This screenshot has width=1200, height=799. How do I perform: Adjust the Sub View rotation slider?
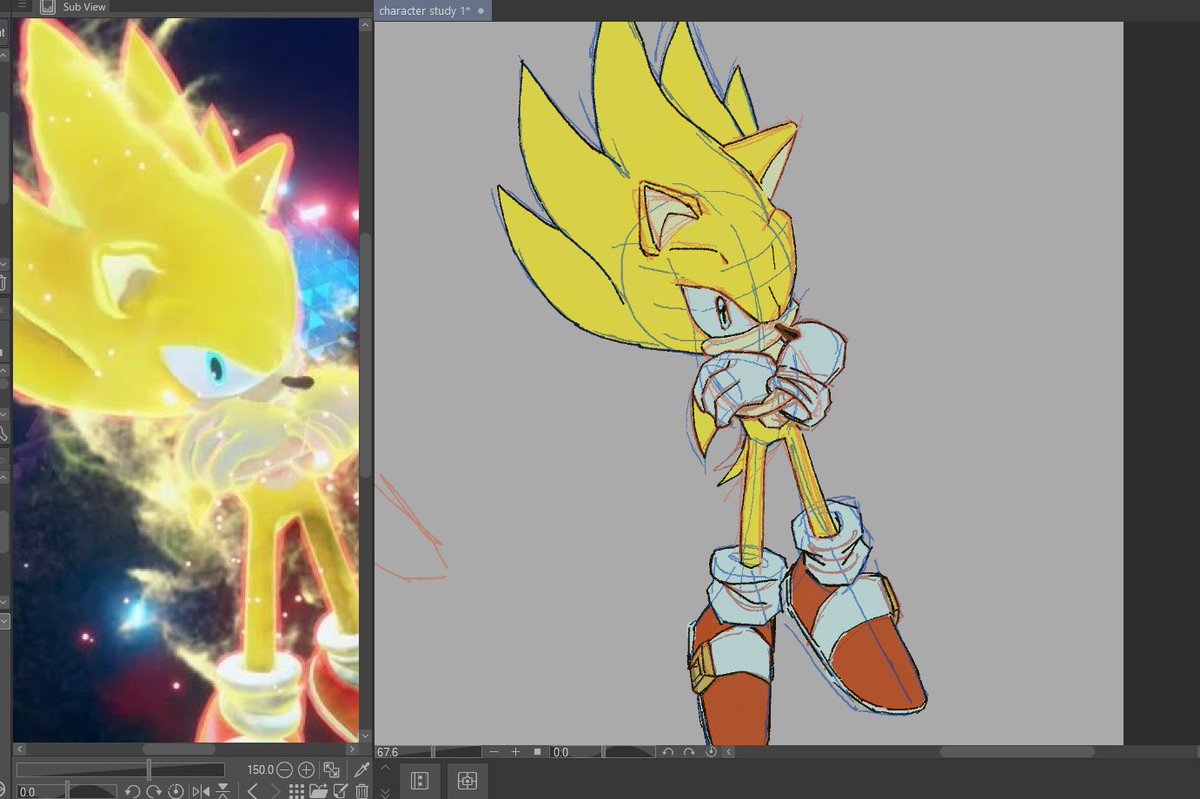click(x=67, y=791)
